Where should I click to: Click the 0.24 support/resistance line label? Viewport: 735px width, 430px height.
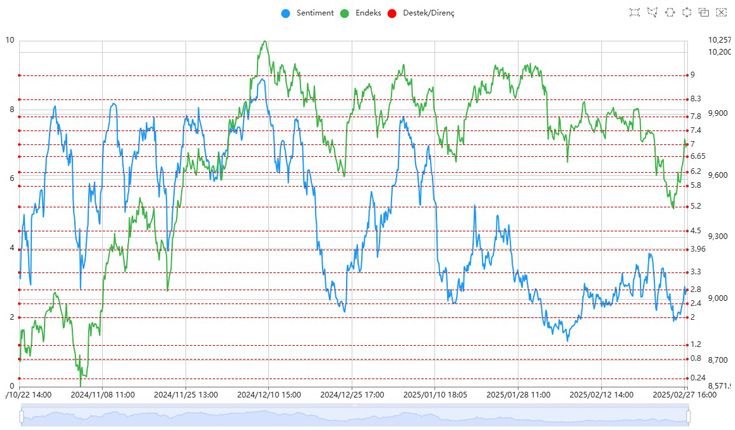pyautogui.click(x=698, y=377)
